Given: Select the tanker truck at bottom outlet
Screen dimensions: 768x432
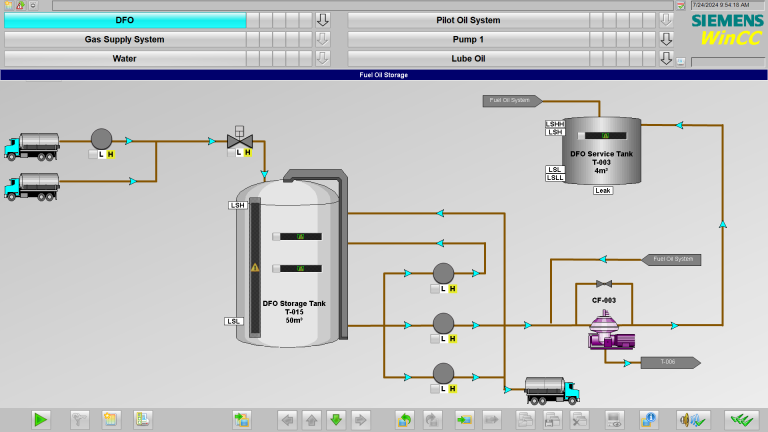Looking at the screenshot, I should coord(545,388).
